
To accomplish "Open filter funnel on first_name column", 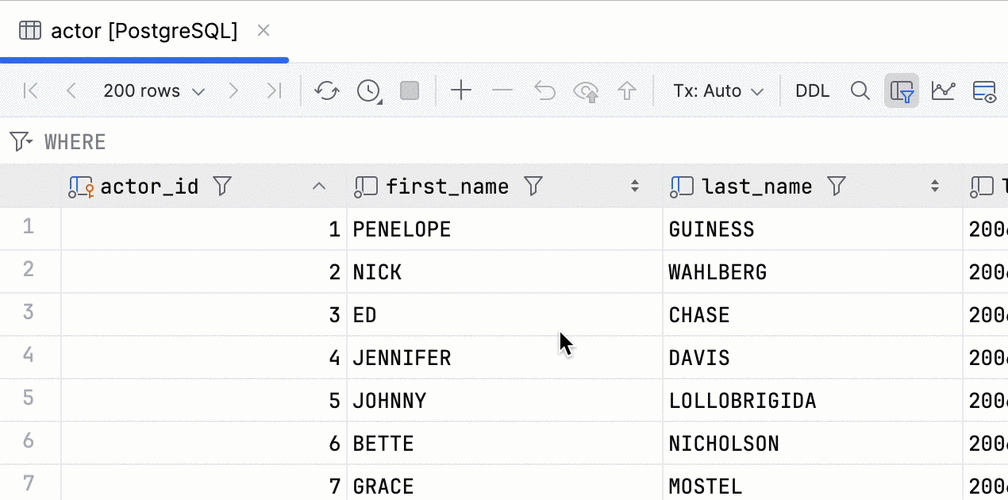I will (x=533, y=186).
